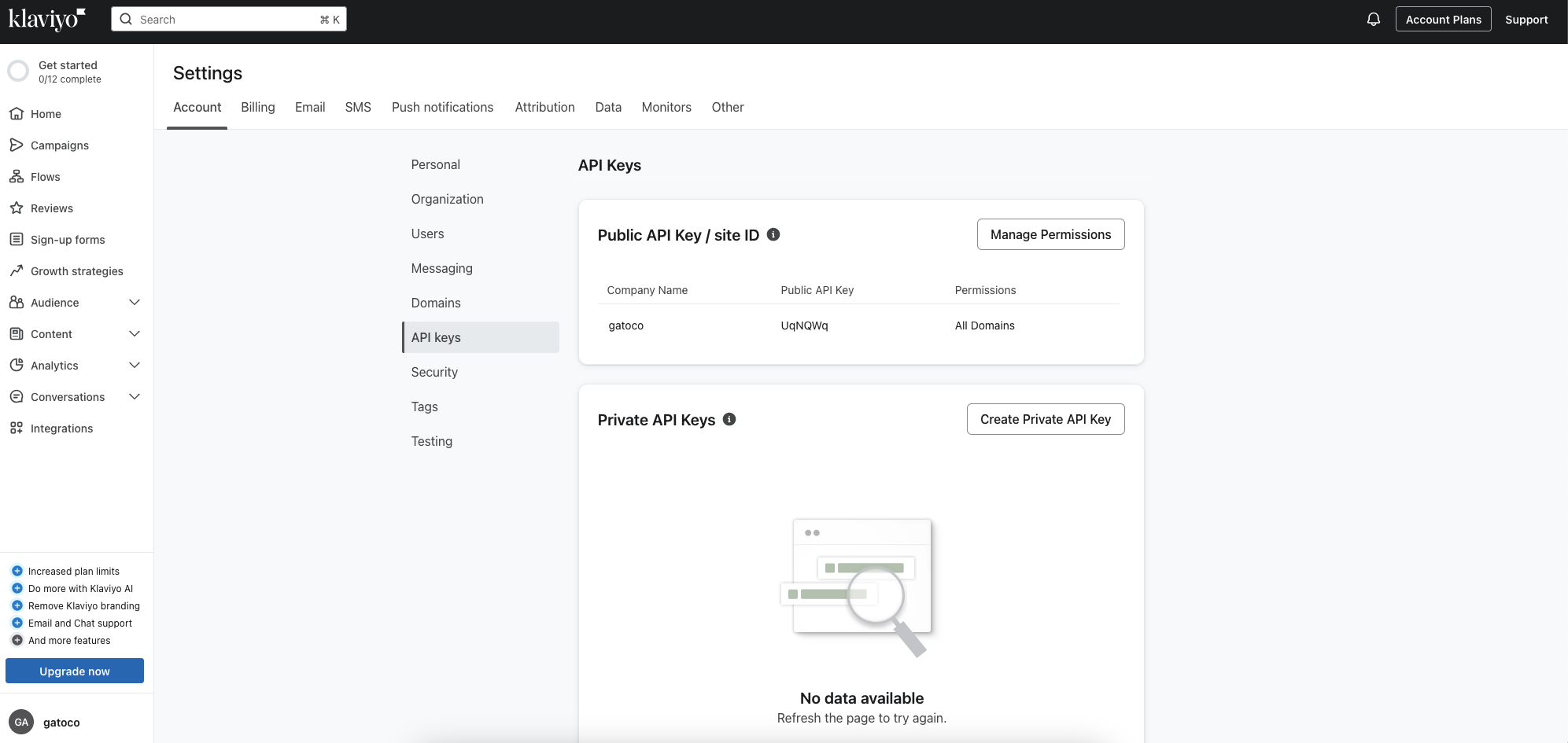Open the Support link

pos(1526,20)
